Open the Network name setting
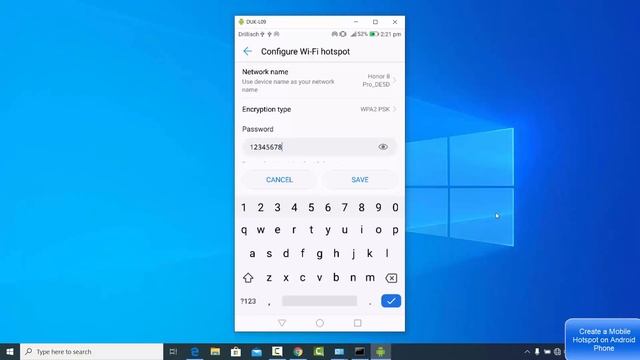 click(x=320, y=80)
